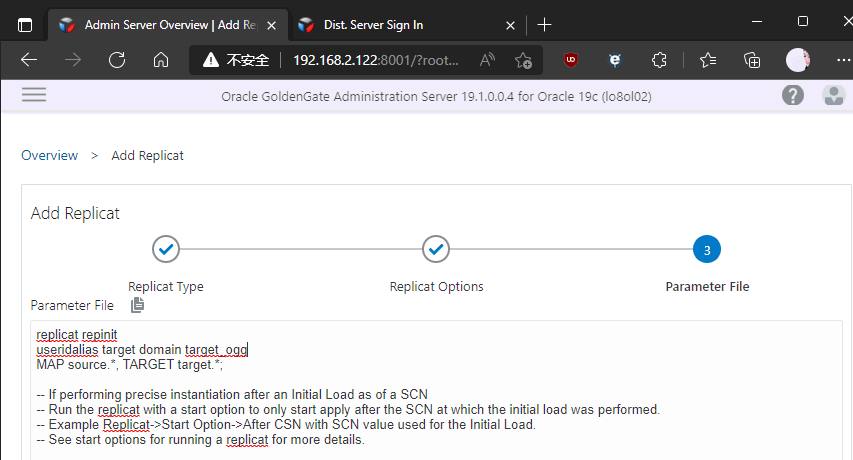
Task: Click the Read Aloud icon in the address bar
Action: click(488, 60)
